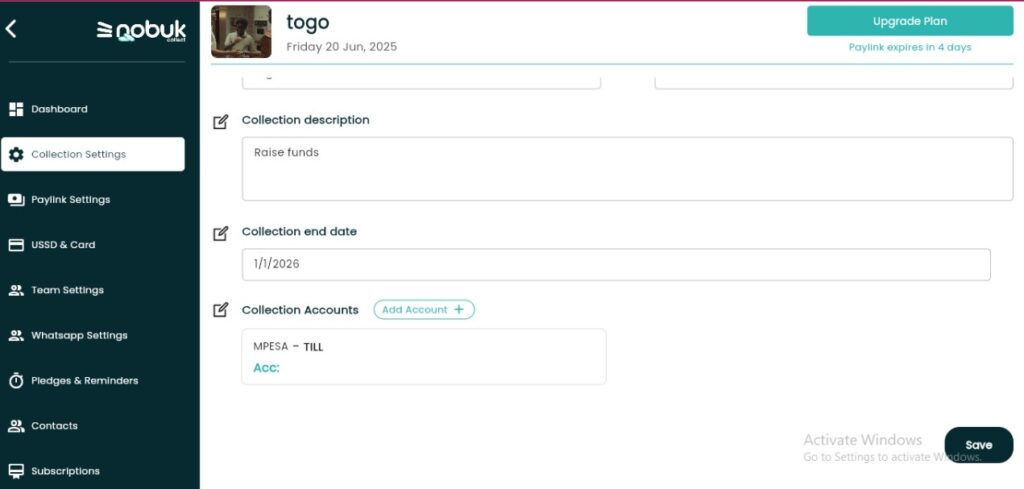Click the Collection end date field
This screenshot has width=1024, height=489.
click(x=616, y=265)
